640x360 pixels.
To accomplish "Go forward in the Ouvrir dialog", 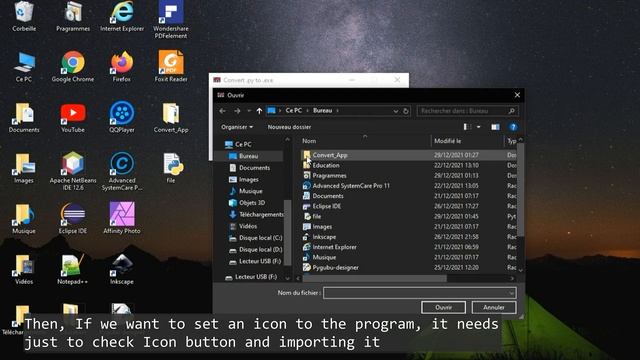I will [x=237, y=111].
